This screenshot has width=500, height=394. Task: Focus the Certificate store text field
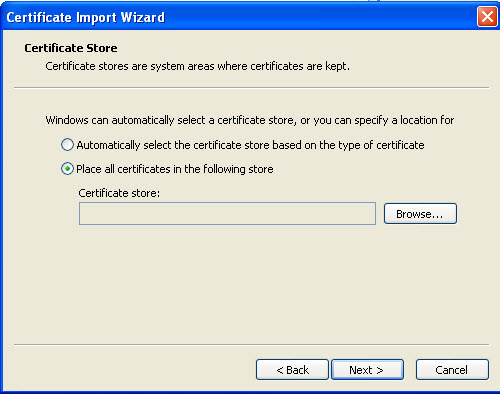(227, 214)
